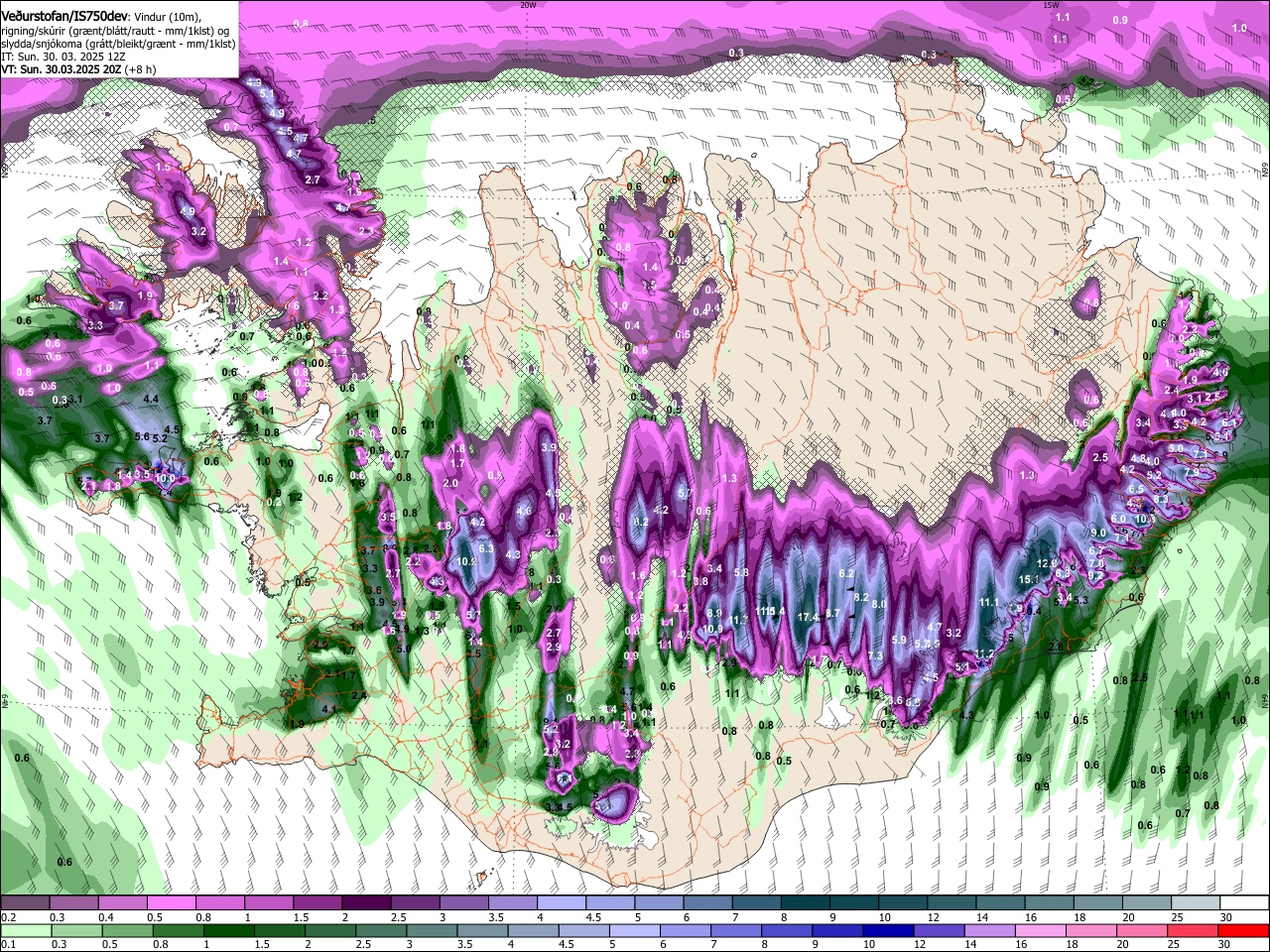The height and width of the screenshot is (952, 1270).
Task: Click the pale green rain swatch between 0.1 and 0.3
Action: pyautogui.click(x=26, y=931)
